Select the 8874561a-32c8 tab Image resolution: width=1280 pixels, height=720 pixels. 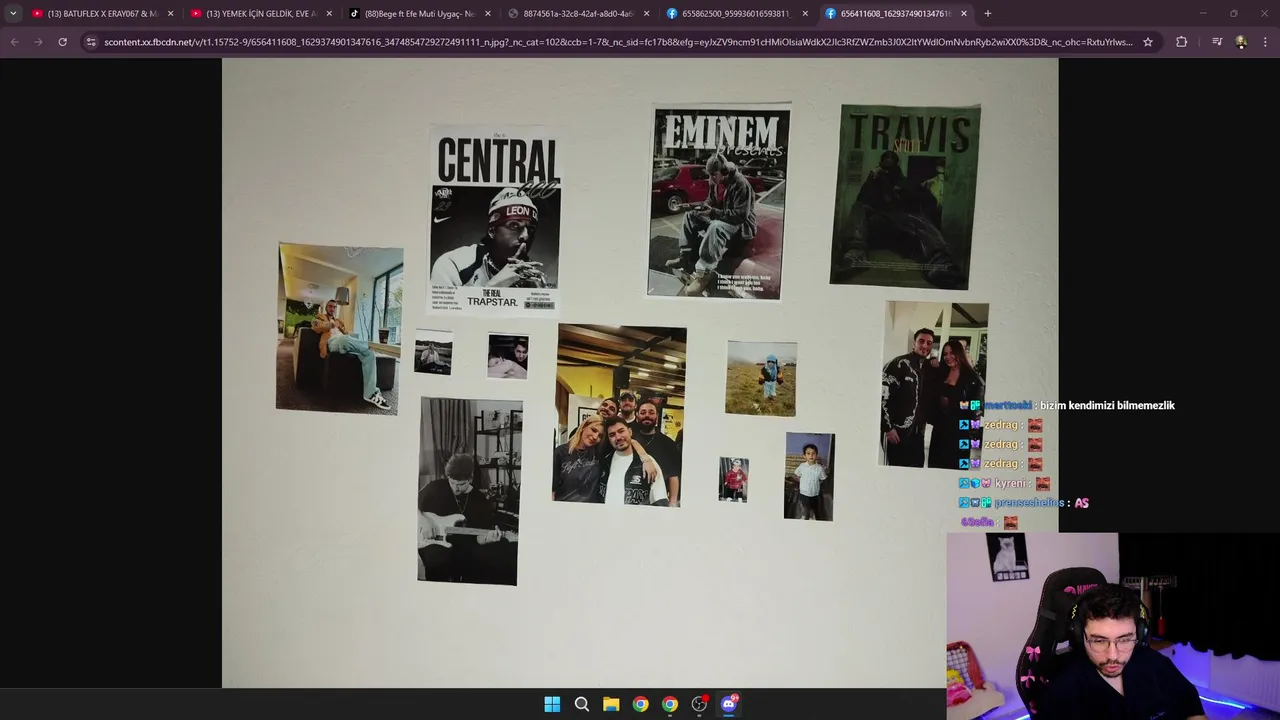click(x=579, y=13)
